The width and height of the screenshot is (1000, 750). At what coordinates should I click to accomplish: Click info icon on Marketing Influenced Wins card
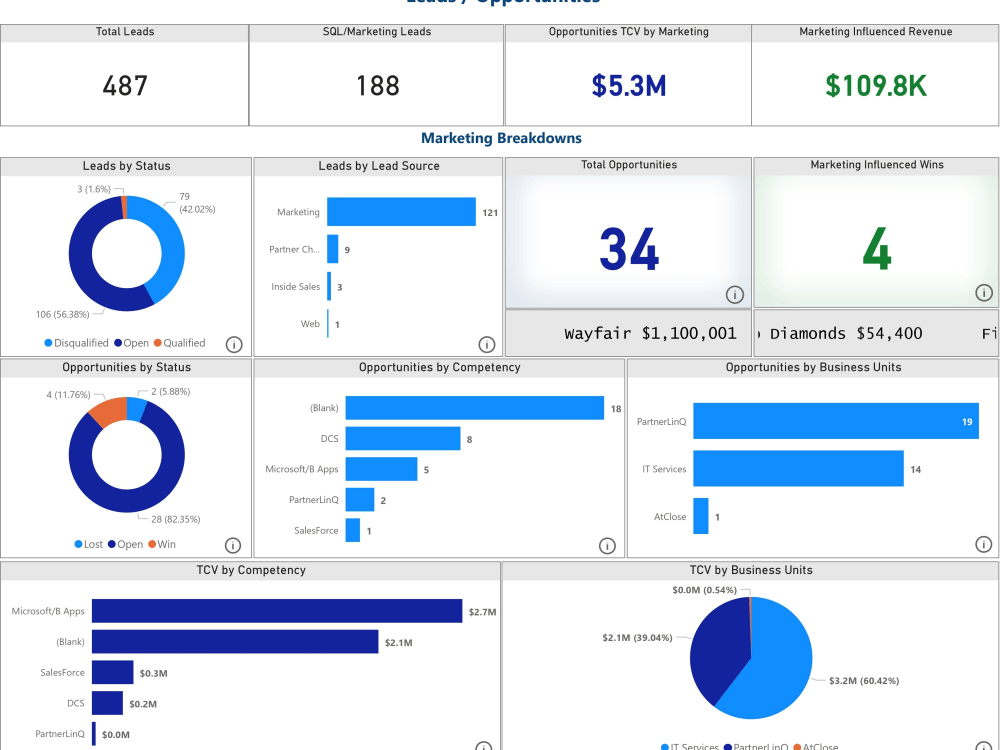tap(984, 293)
